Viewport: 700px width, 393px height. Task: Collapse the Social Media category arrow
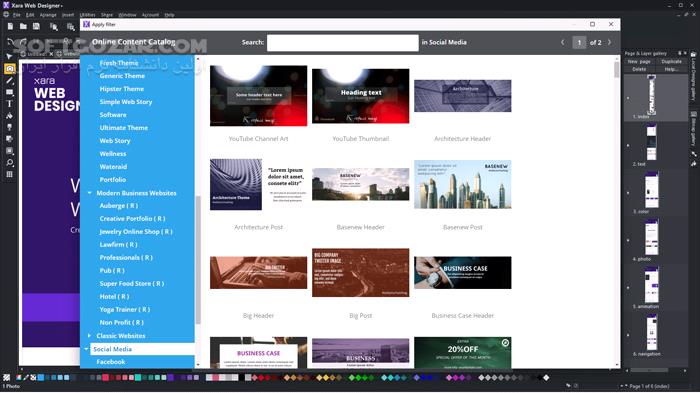pyautogui.click(x=86, y=349)
